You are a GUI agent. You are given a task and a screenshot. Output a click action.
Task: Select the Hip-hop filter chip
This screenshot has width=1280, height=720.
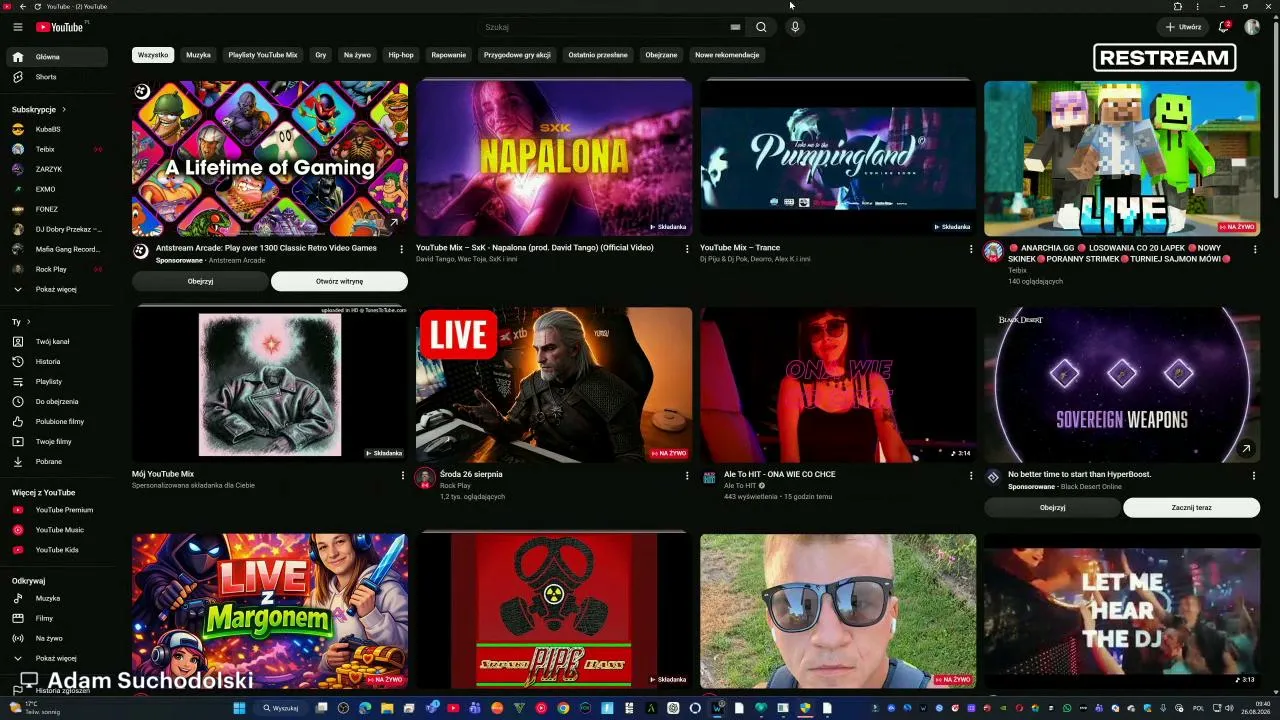(401, 55)
